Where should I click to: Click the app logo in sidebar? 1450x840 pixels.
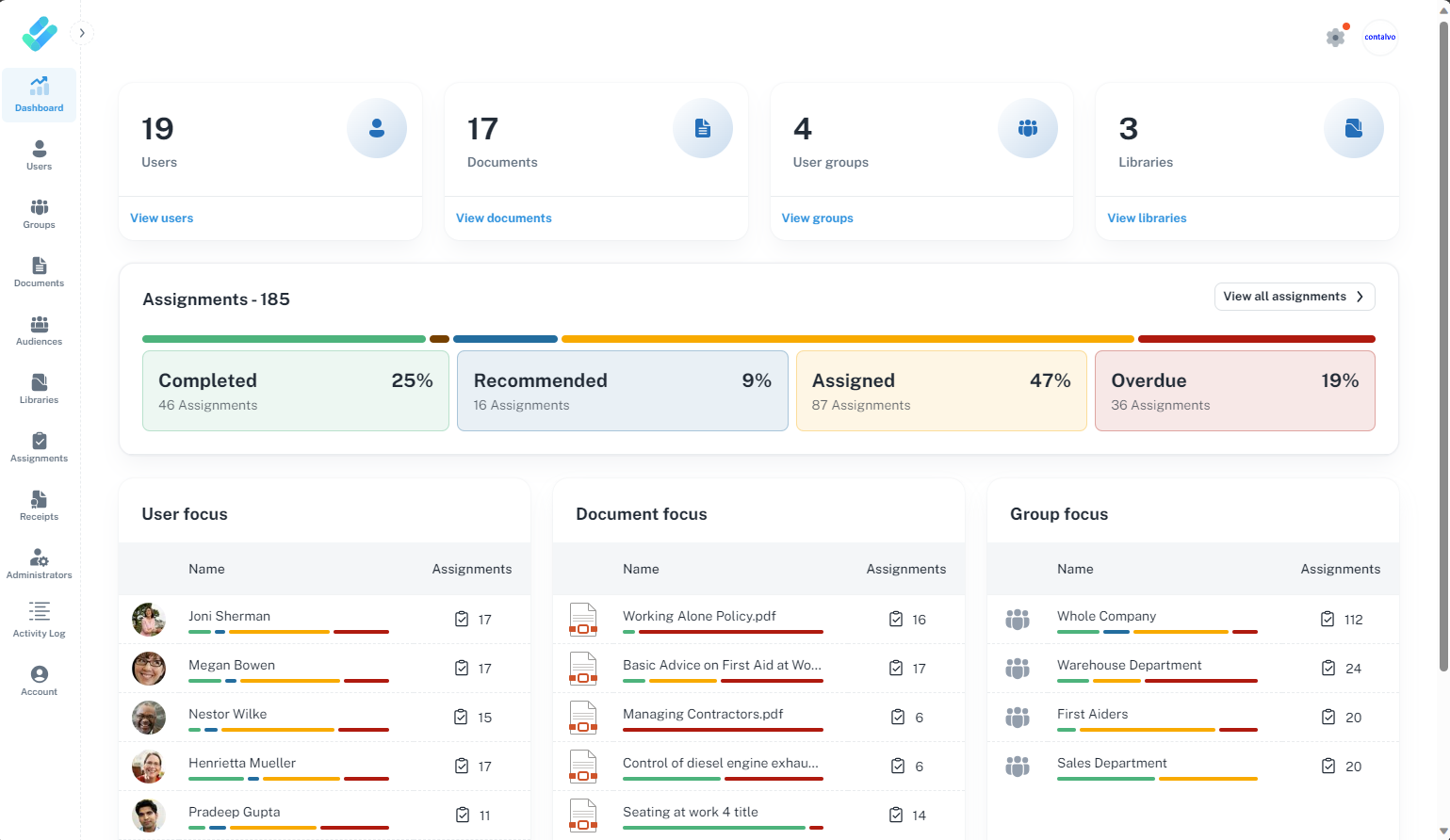[x=40, y=34]
